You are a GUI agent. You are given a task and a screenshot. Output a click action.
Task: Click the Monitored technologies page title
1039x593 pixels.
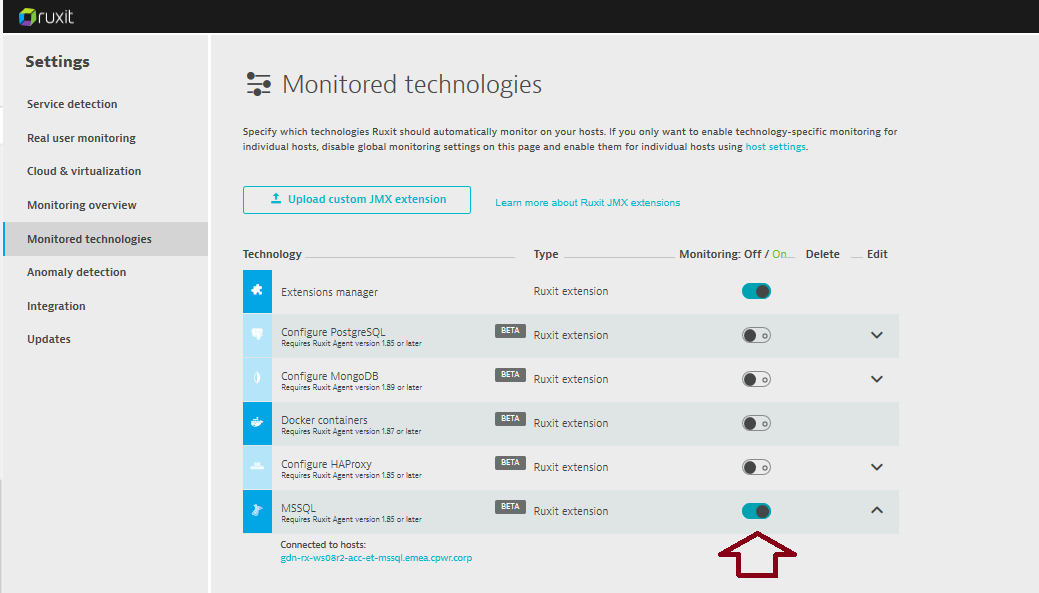click(412, 84)
